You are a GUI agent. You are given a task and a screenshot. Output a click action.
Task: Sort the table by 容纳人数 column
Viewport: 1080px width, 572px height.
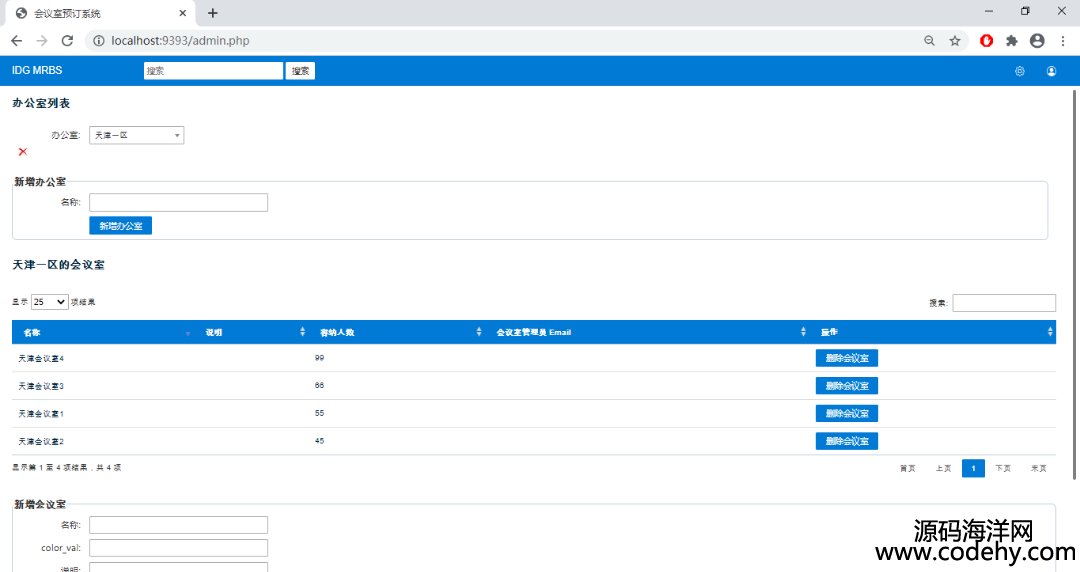[398, 332]
